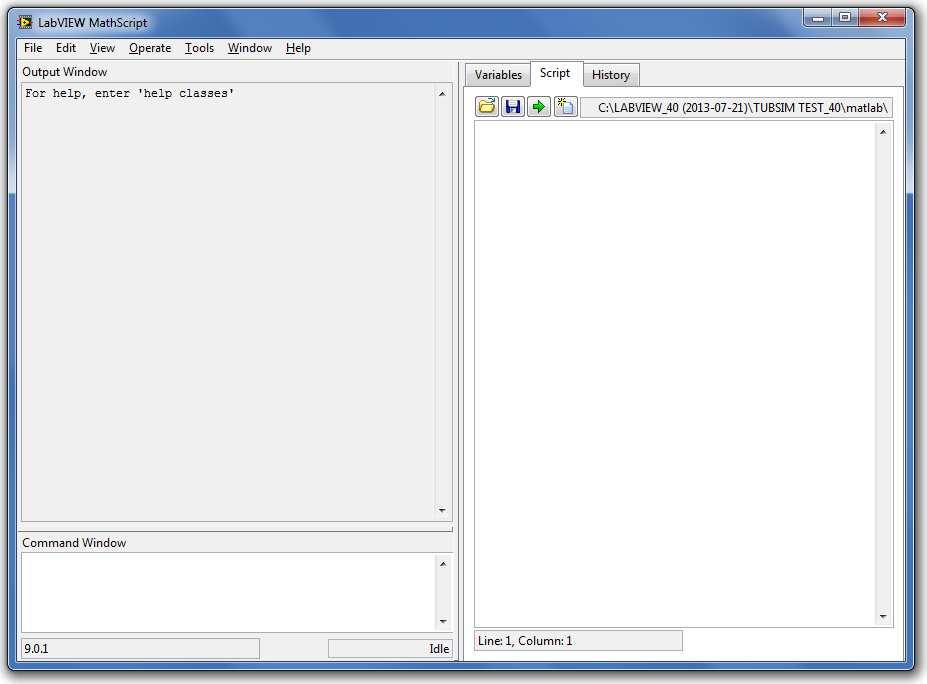Click the script editor up scroll arrow
The width and height of the screenshot is (927, 684).
883,132
